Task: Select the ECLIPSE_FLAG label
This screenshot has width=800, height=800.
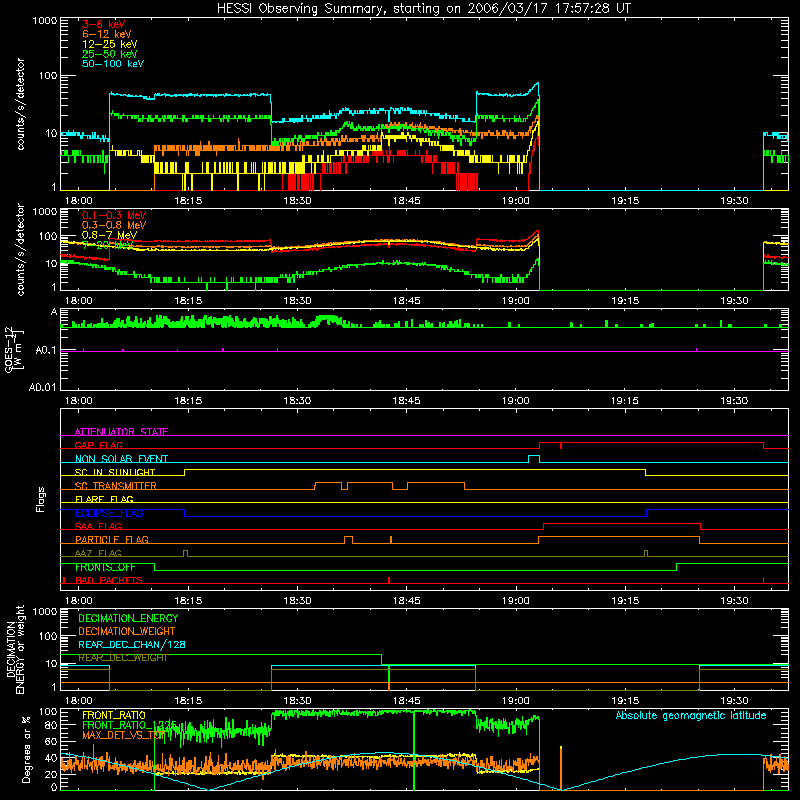Action: (109, 513)
